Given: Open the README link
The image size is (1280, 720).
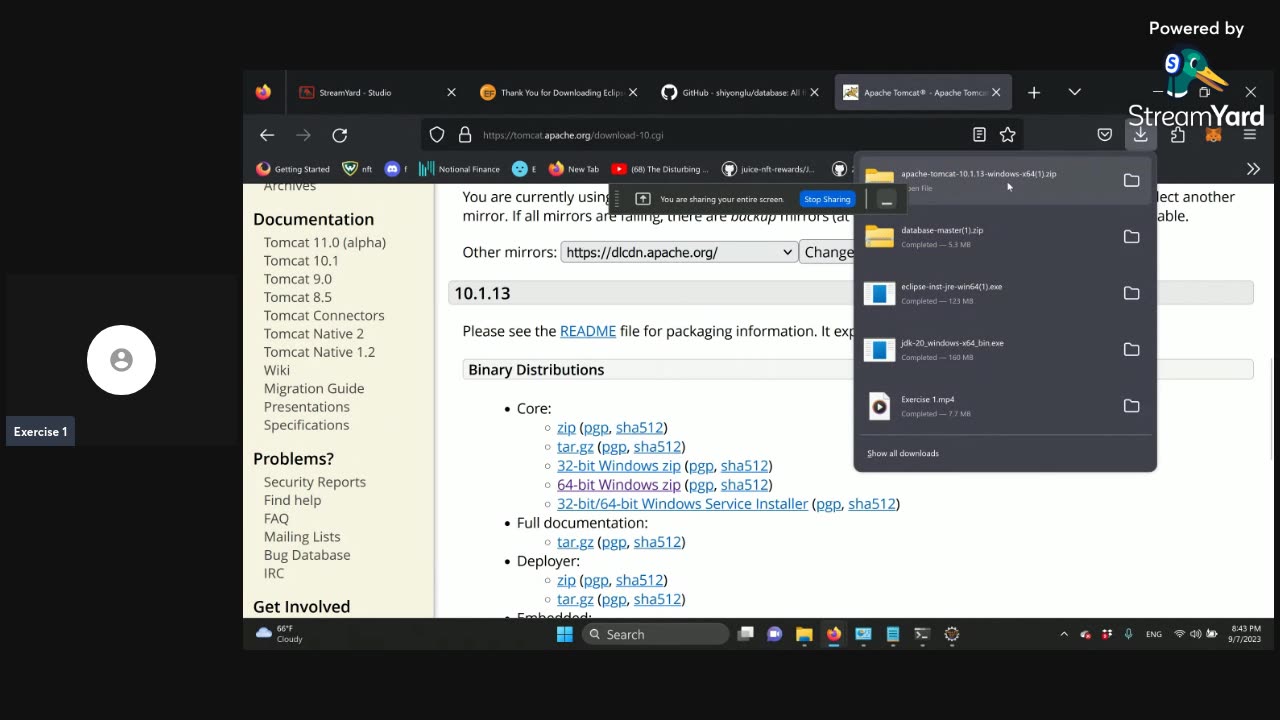Looking at the screenshot, I should coord(588,331).
